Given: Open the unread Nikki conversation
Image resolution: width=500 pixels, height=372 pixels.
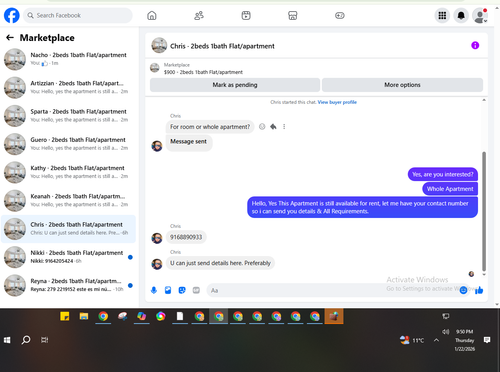Looking at the screenshot, I should pos(68,257).
